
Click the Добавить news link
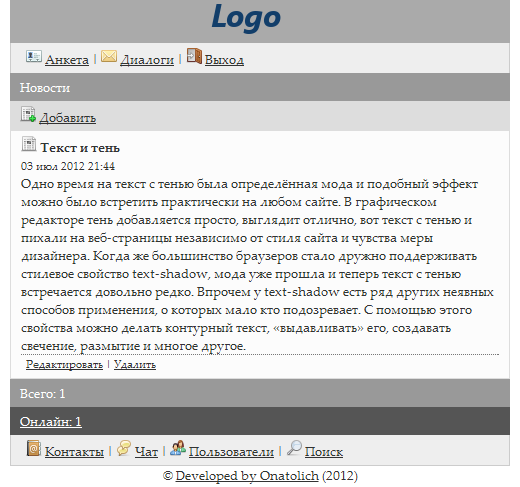tap(68, 118)
